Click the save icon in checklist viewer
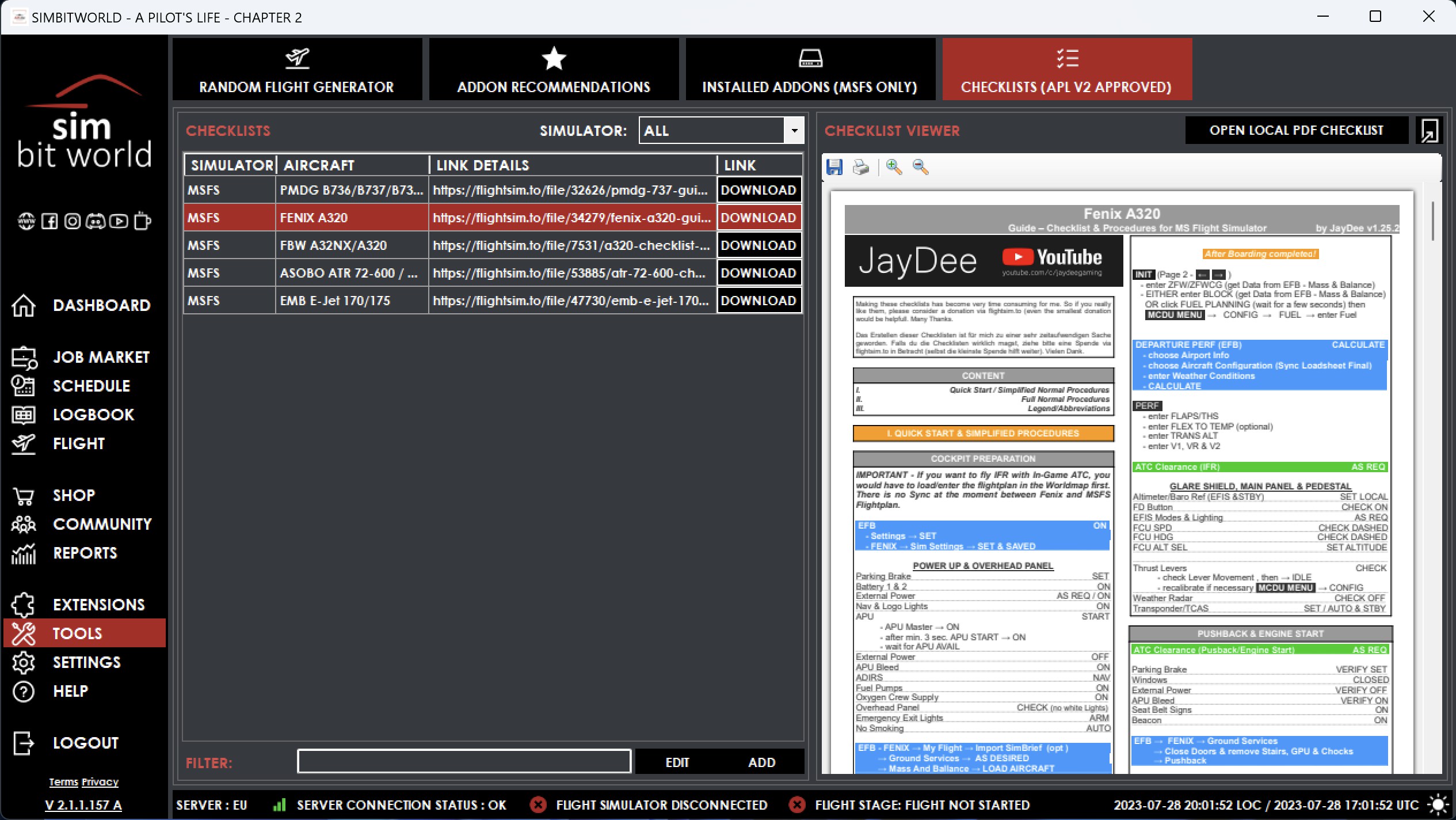 (x=834, y=167)
